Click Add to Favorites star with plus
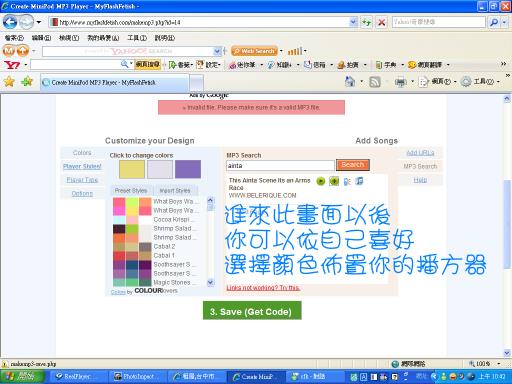Viewport: 512px width, 384px height. pyautogui.click(x=27, y=81)
